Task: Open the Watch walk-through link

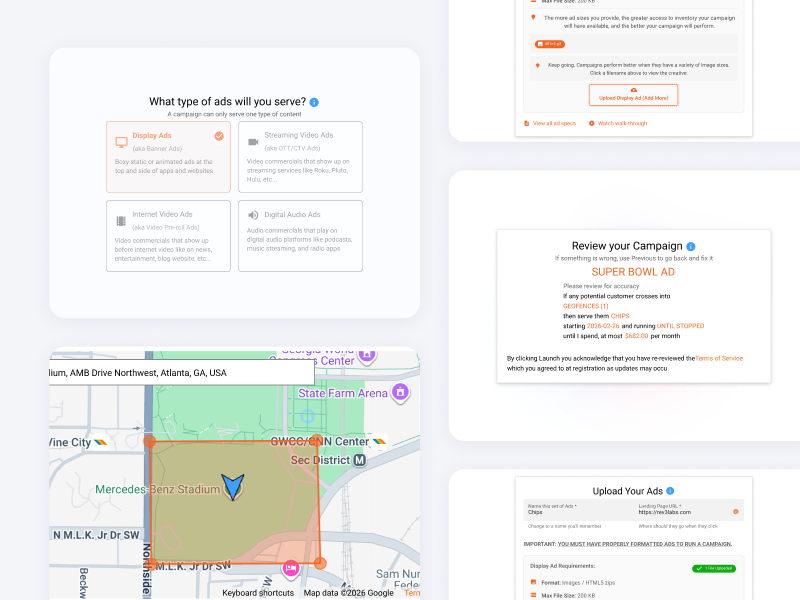Action: click(x=621, y=123)
